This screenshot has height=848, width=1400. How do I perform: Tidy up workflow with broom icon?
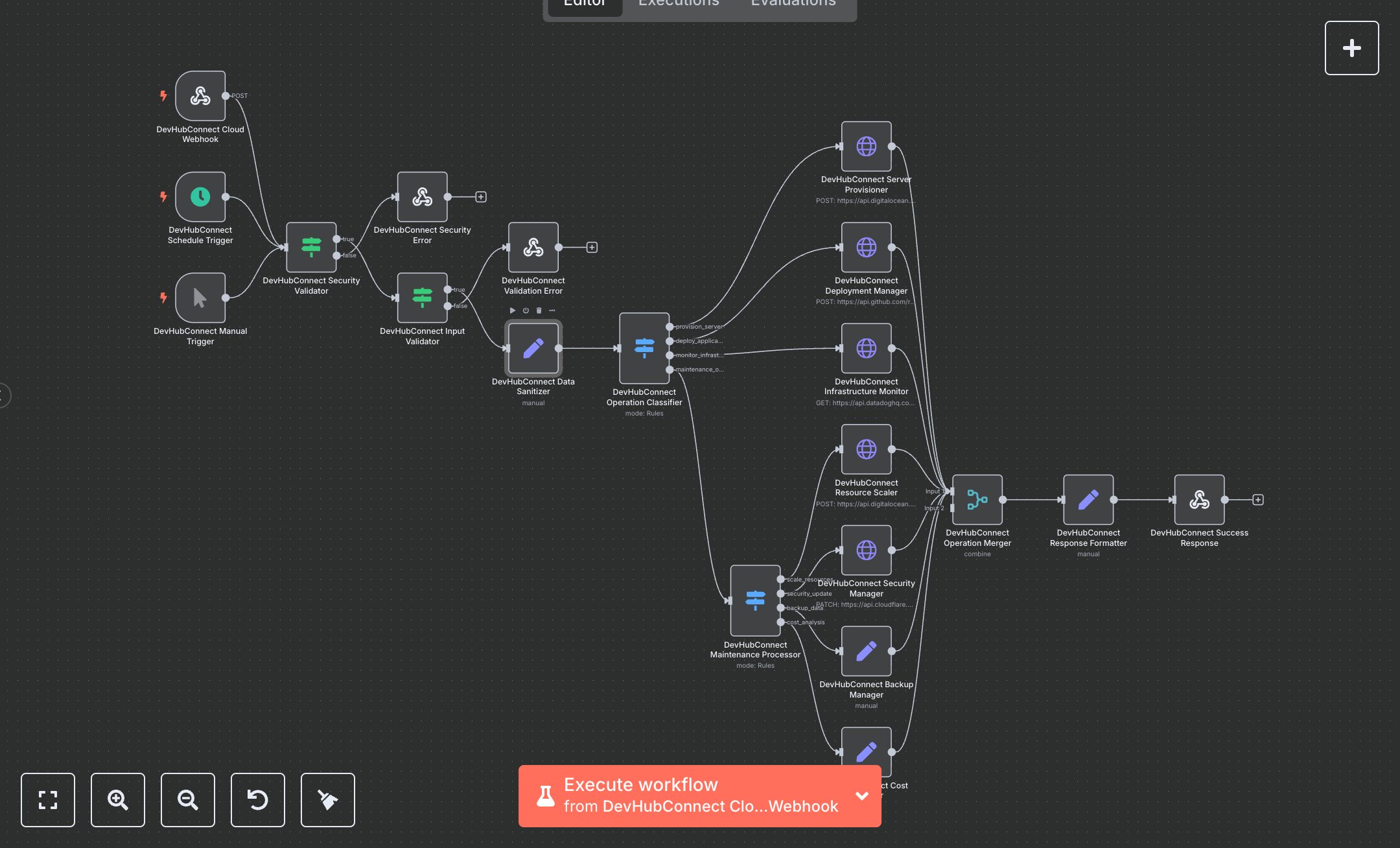(x=327, y=799)
